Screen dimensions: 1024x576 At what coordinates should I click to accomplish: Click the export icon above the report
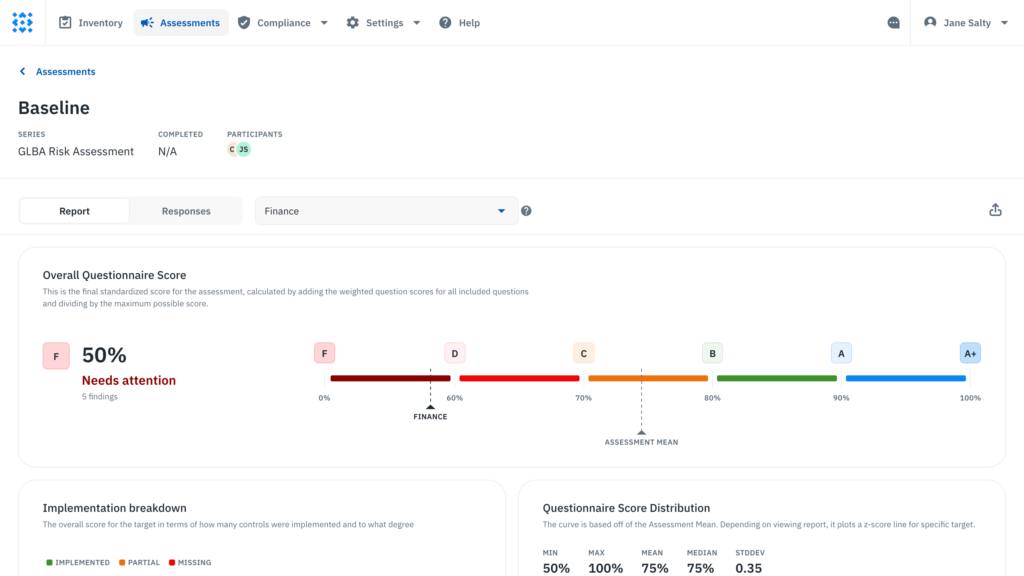(x=995, y=210)
